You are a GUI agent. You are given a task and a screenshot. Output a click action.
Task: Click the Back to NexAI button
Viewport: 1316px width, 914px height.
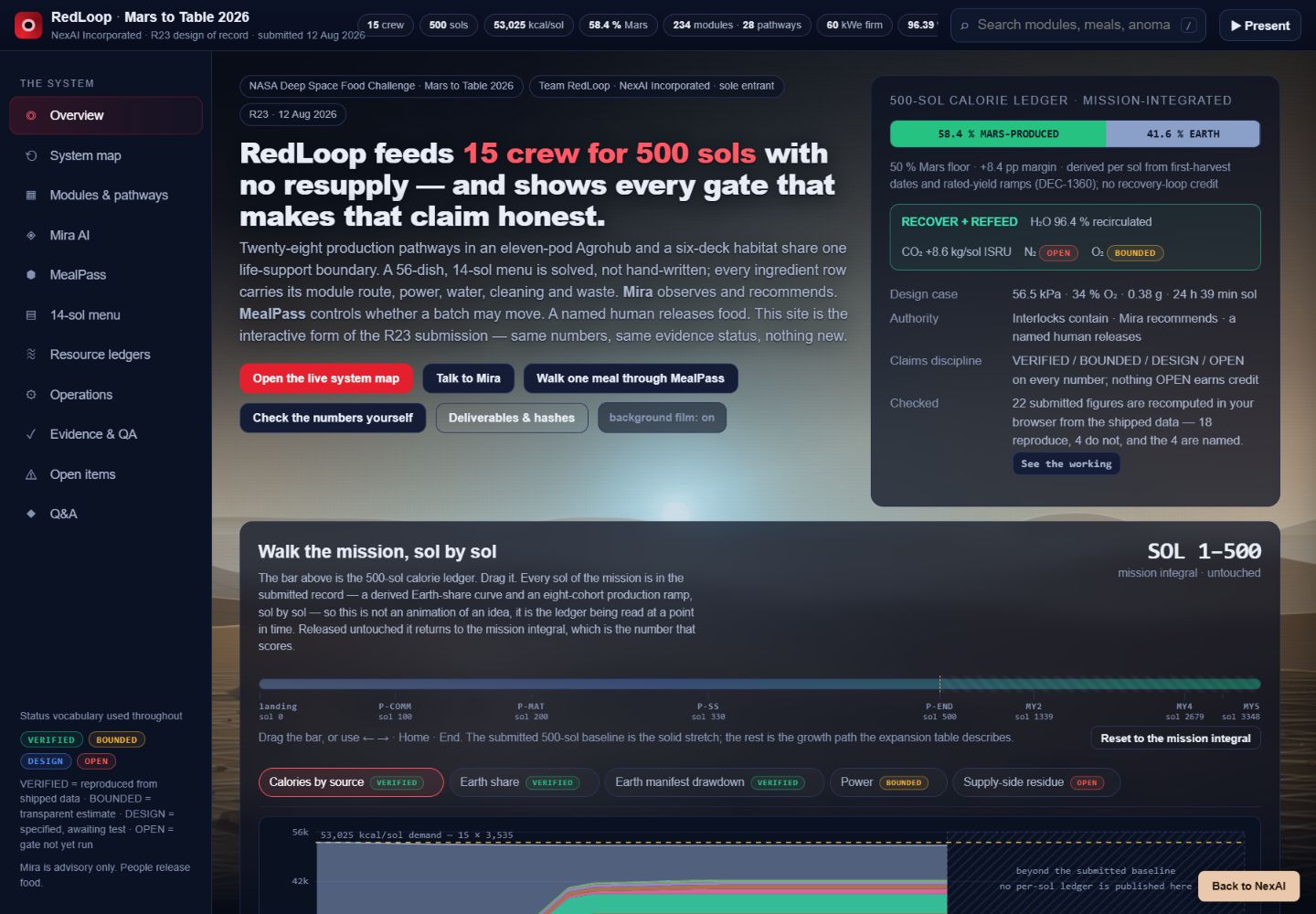tap(1248, 886)
